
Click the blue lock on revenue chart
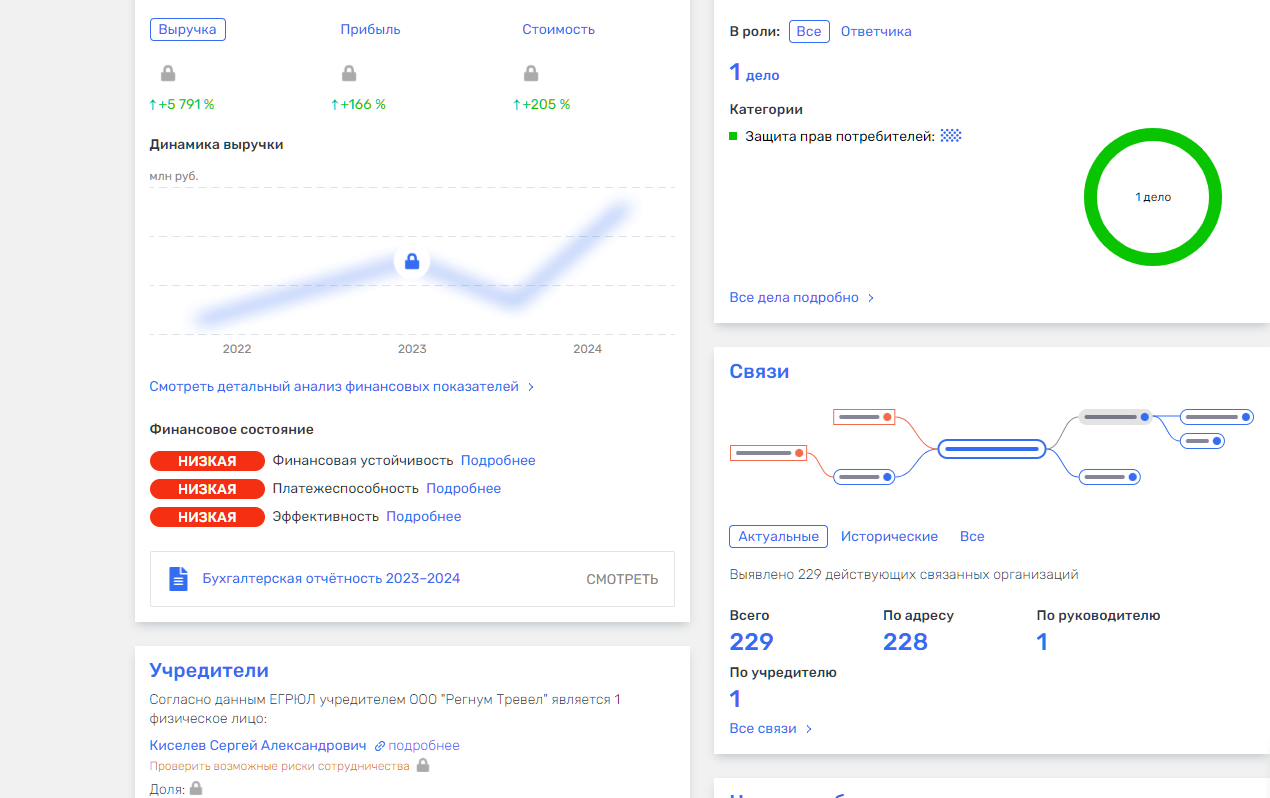click(x=411, y=262)
